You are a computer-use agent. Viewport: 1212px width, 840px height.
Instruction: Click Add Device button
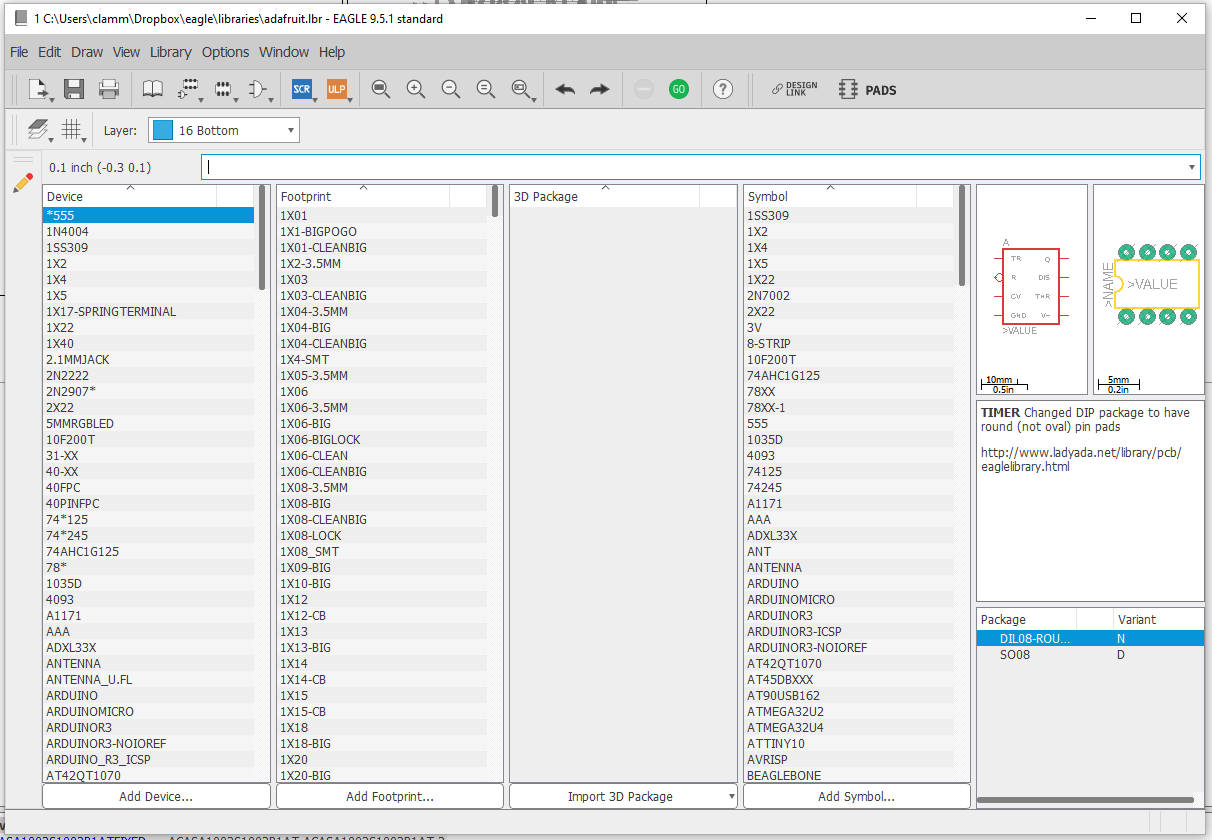155,796
